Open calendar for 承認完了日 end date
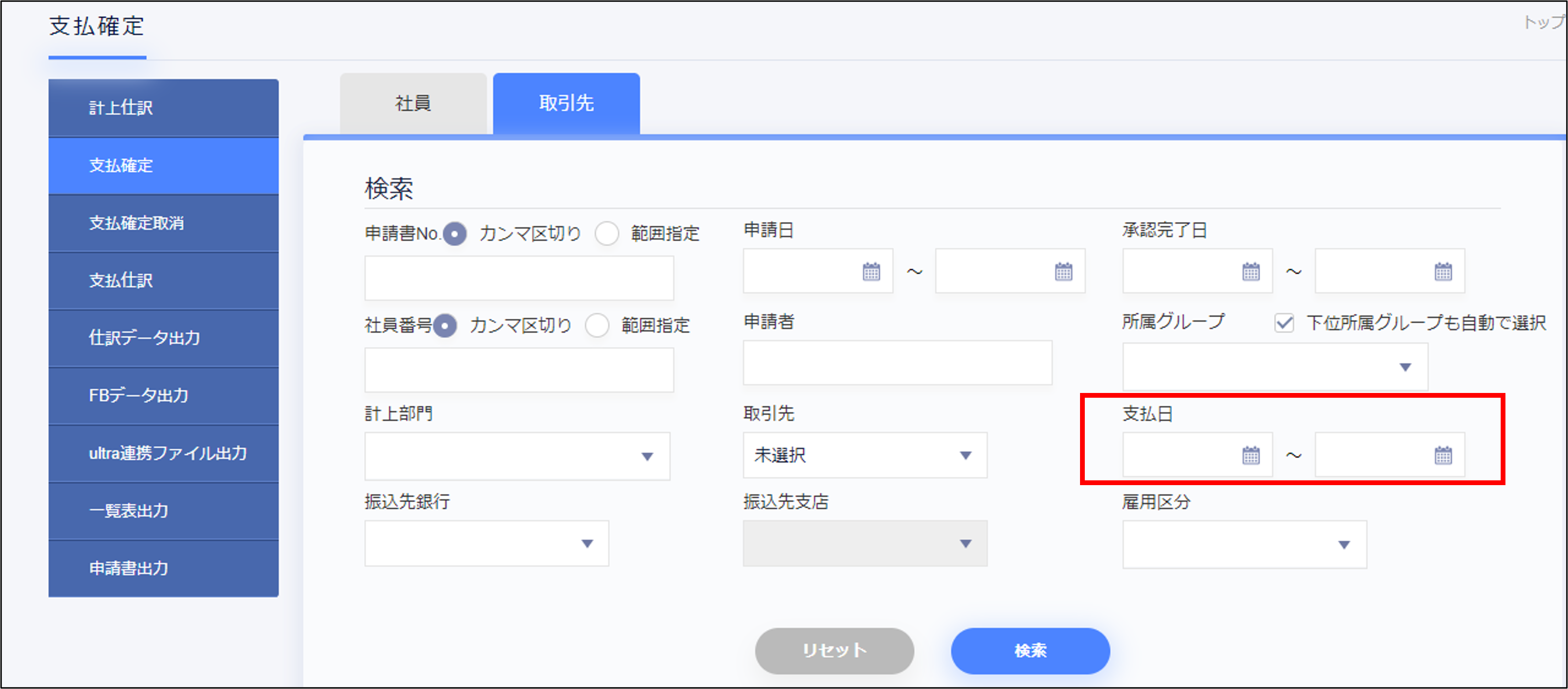This screenshot has width=1568, height=689. point(1443,272)
